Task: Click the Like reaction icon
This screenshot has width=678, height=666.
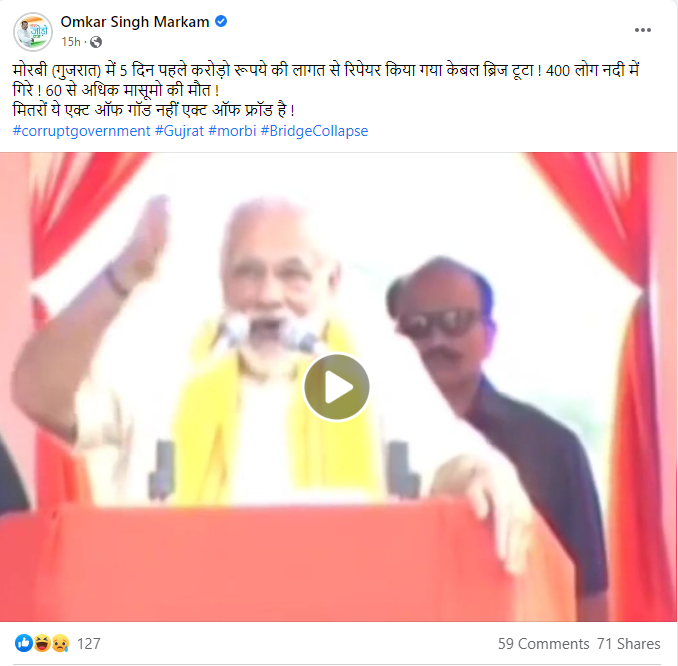Action: point(23,643)
